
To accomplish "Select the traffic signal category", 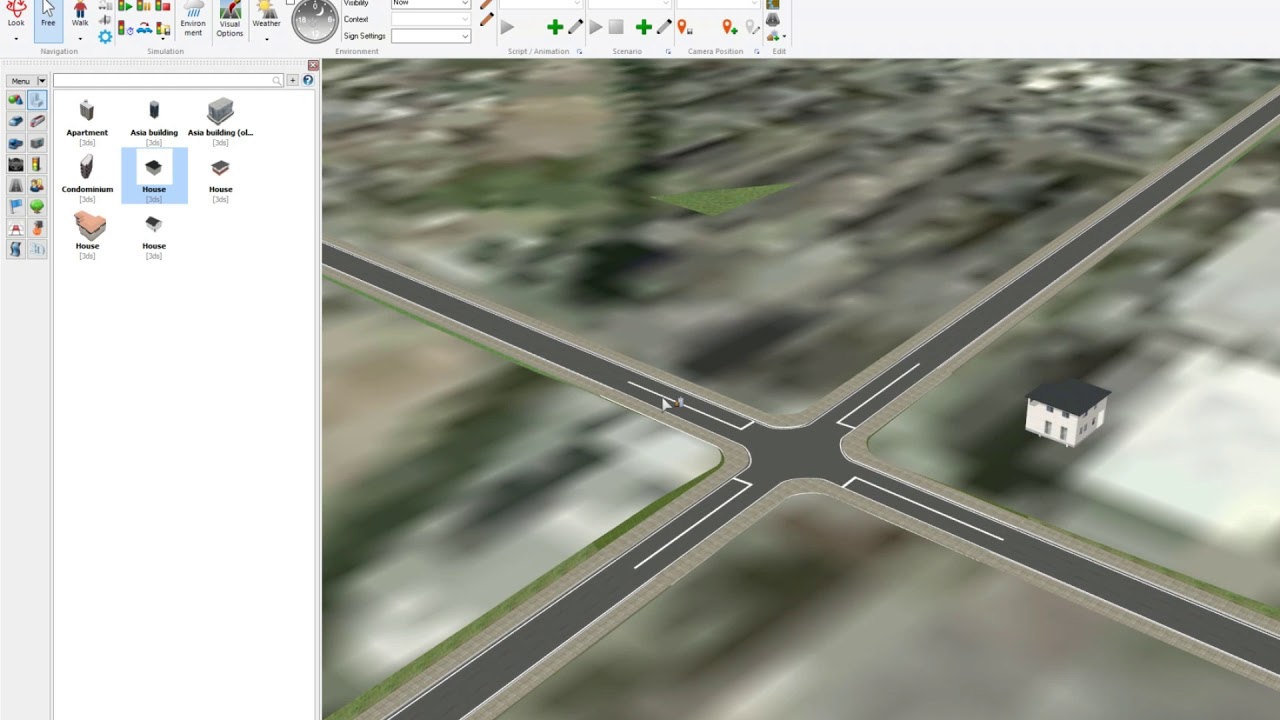I will (x=37, y=164).
